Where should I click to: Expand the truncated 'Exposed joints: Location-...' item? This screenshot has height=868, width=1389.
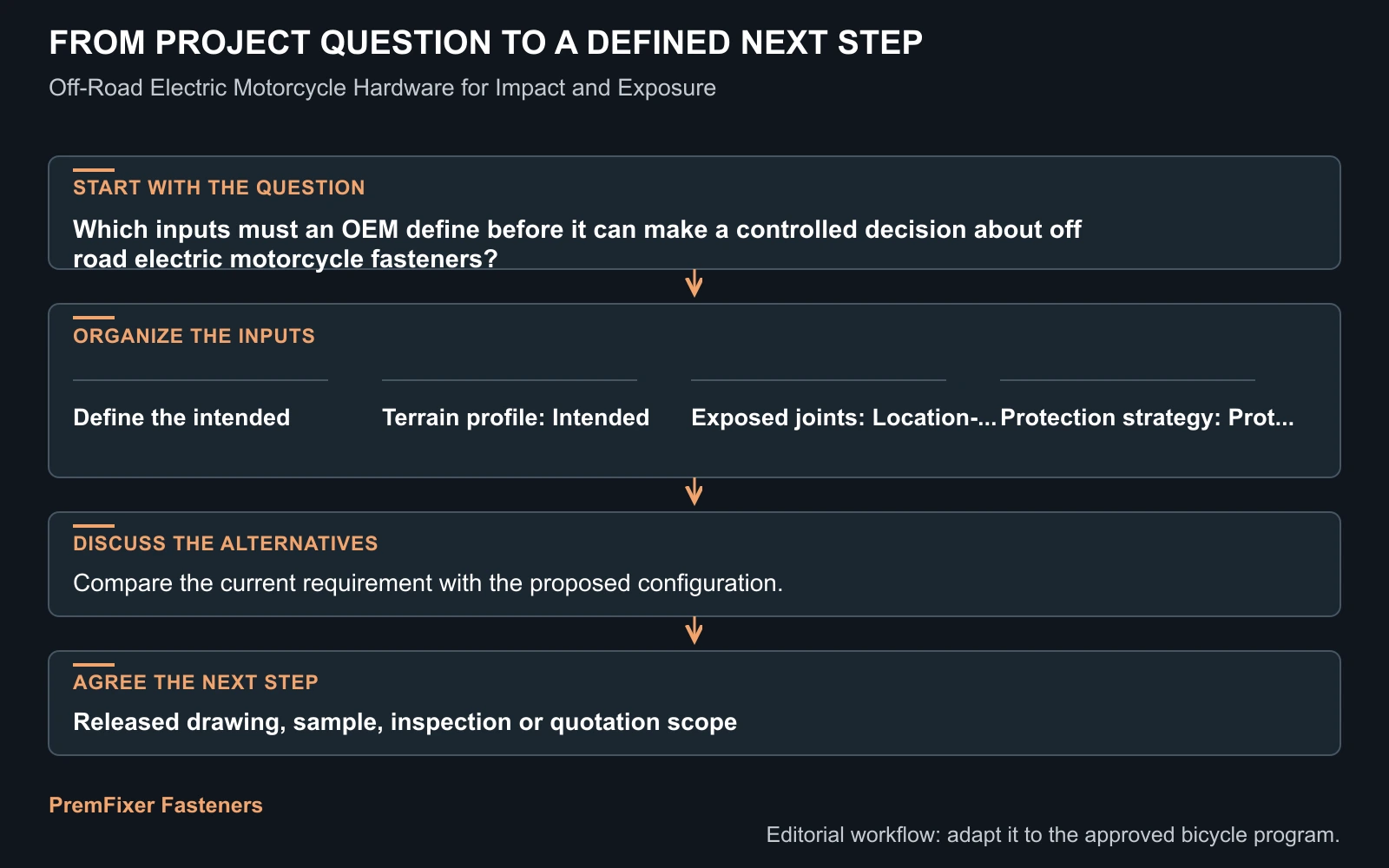coord(843,418)
